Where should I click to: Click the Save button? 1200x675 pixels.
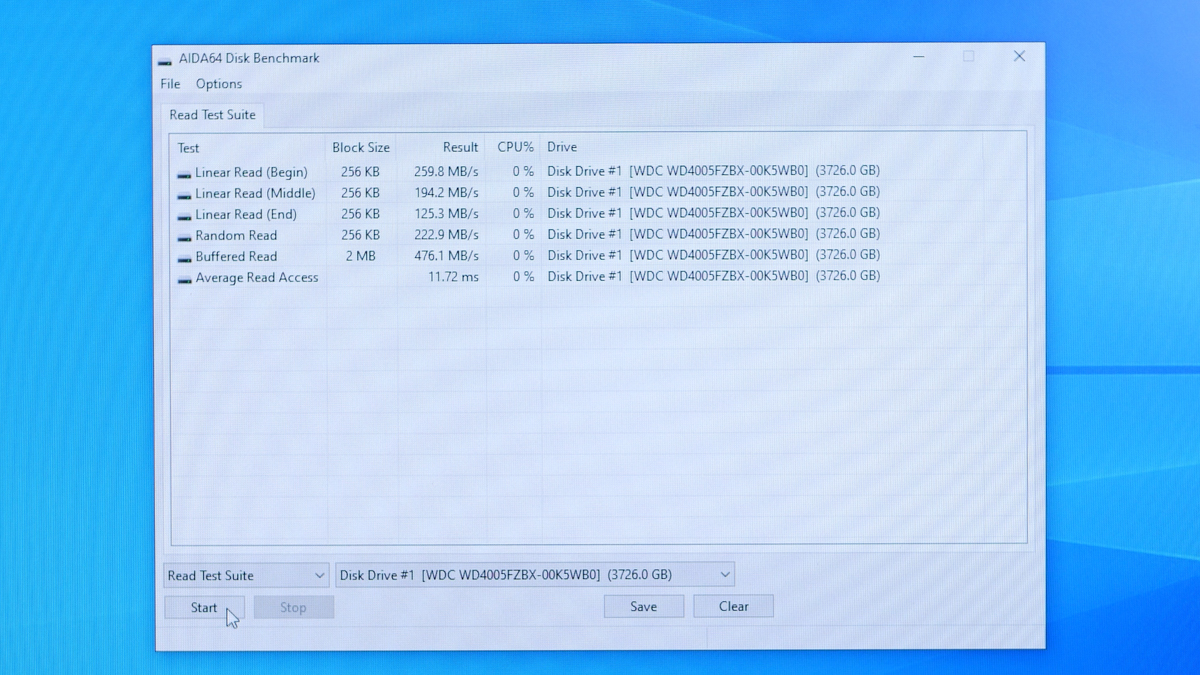pyautogui.click(x=644, y=606)
